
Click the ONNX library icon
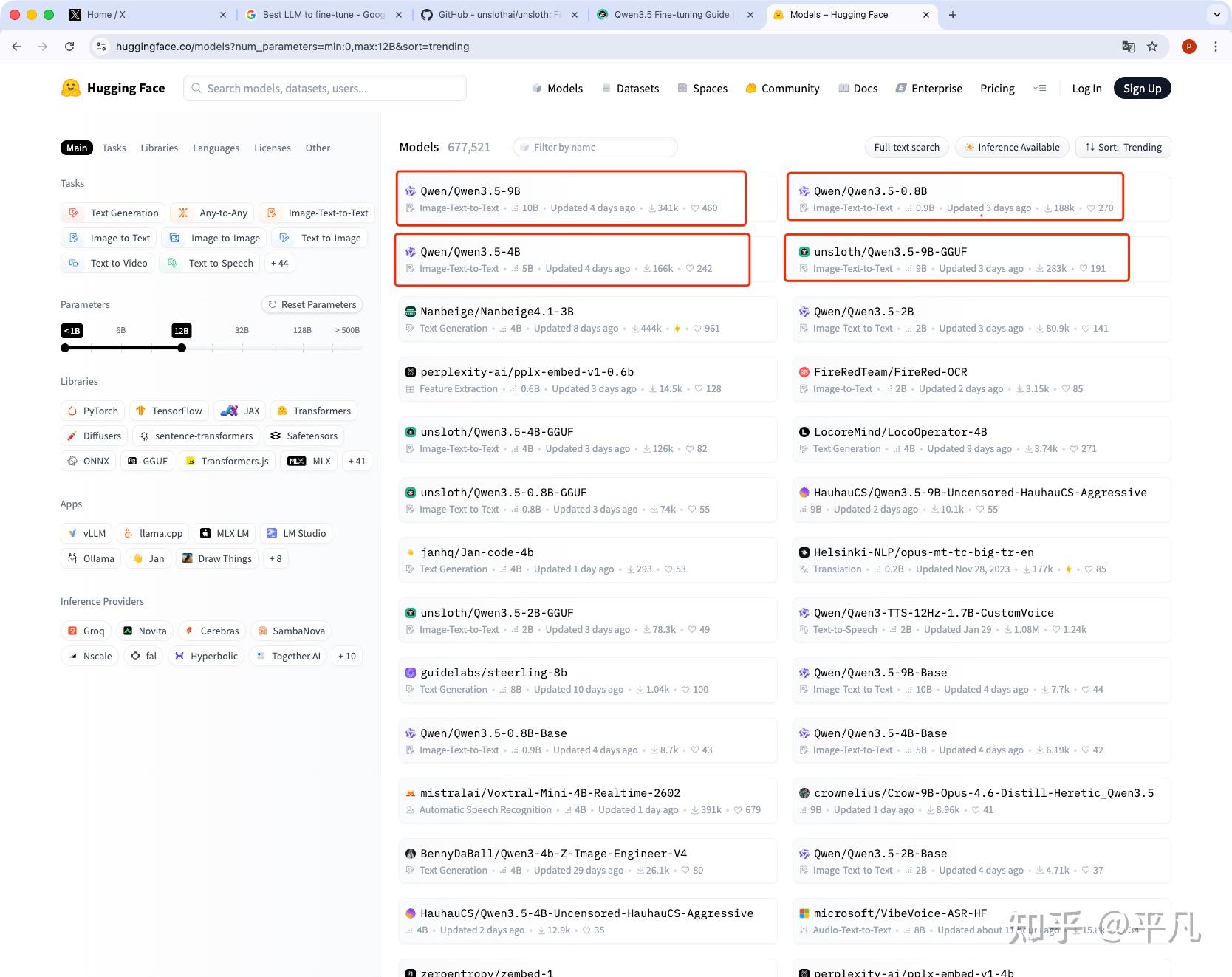(72, 461)
